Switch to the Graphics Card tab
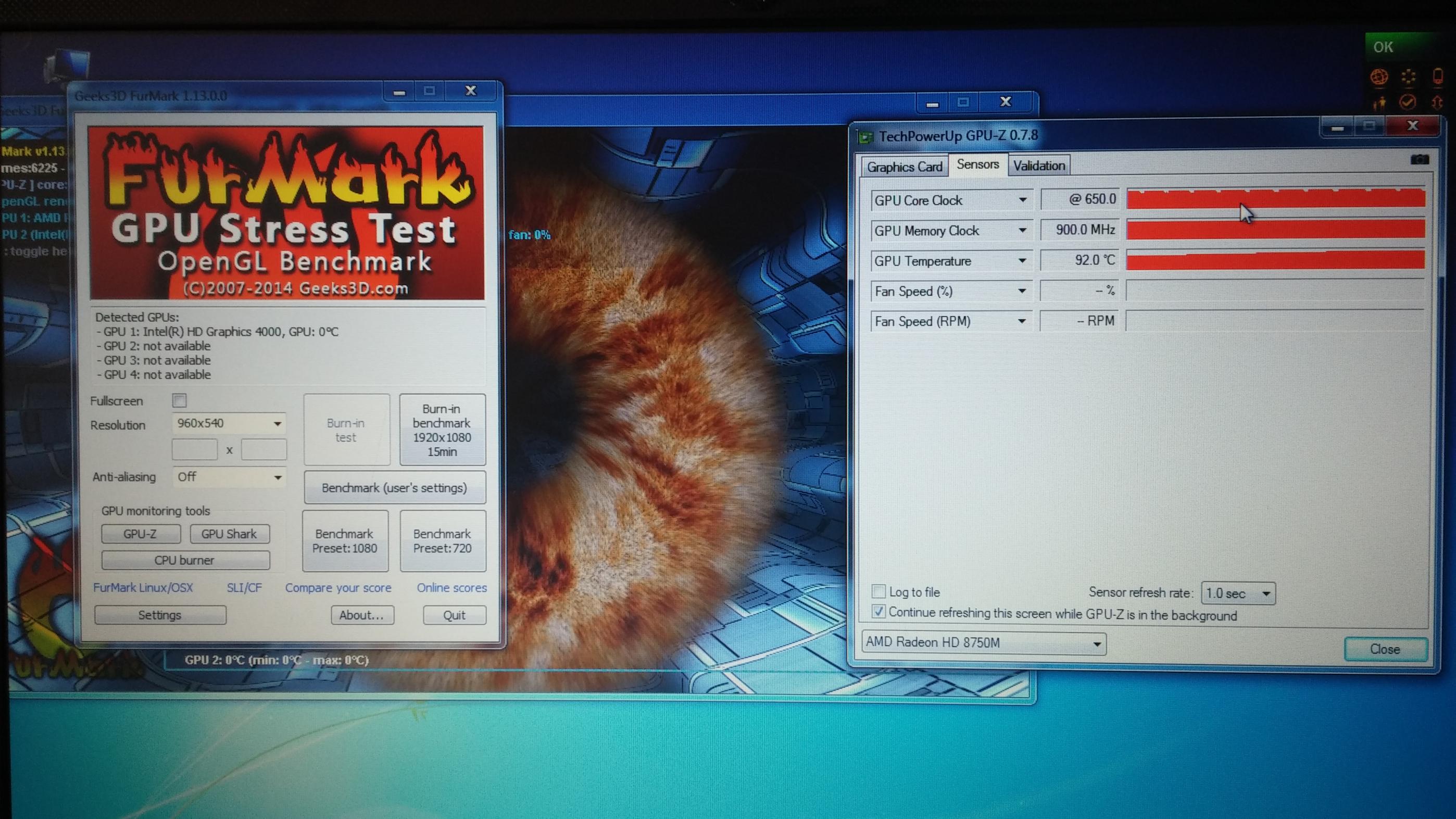 905,167
